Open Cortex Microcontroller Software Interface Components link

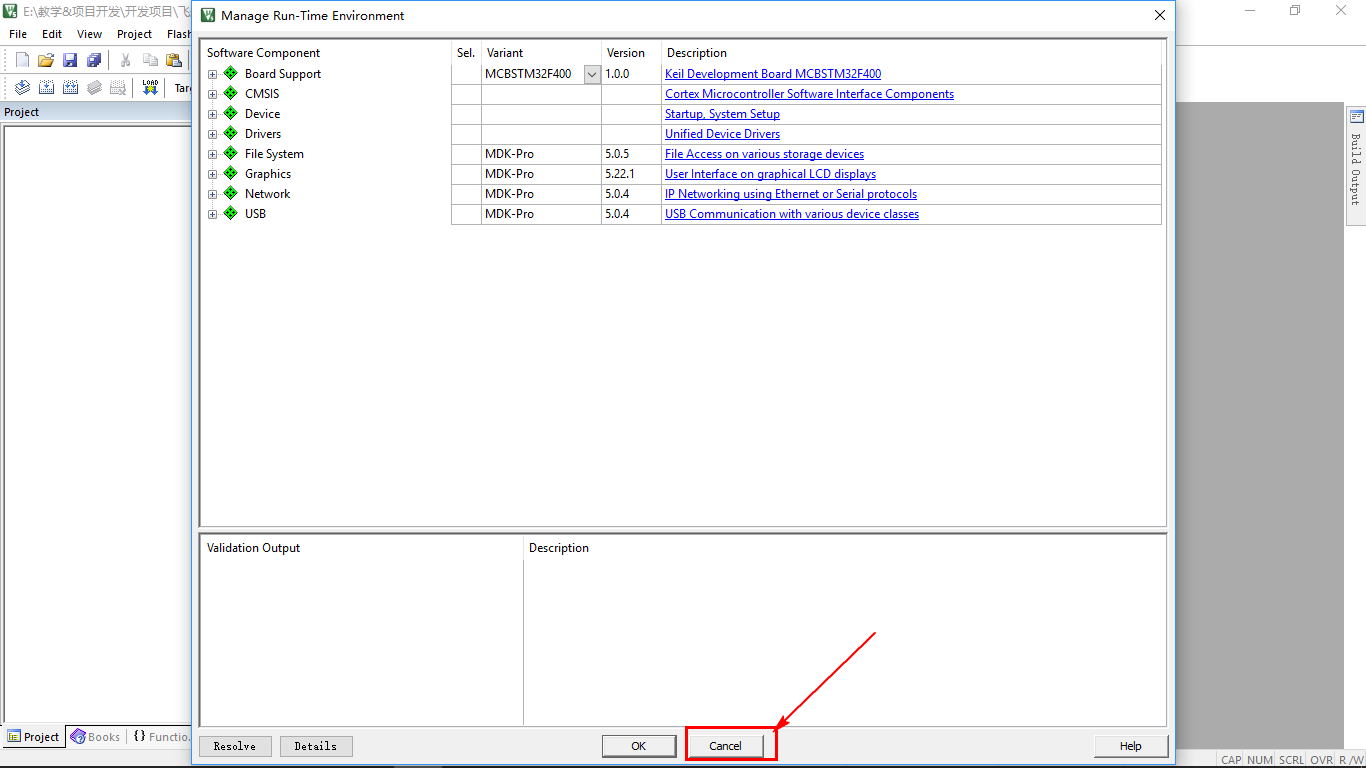(809, 94)
